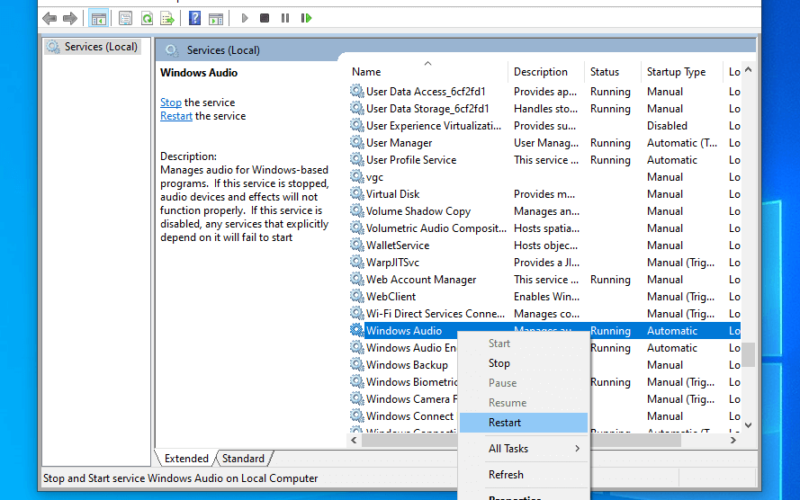Open All Tasks submenu in context menu
Viewport: 800px width, 500px height.
[523, 448]
